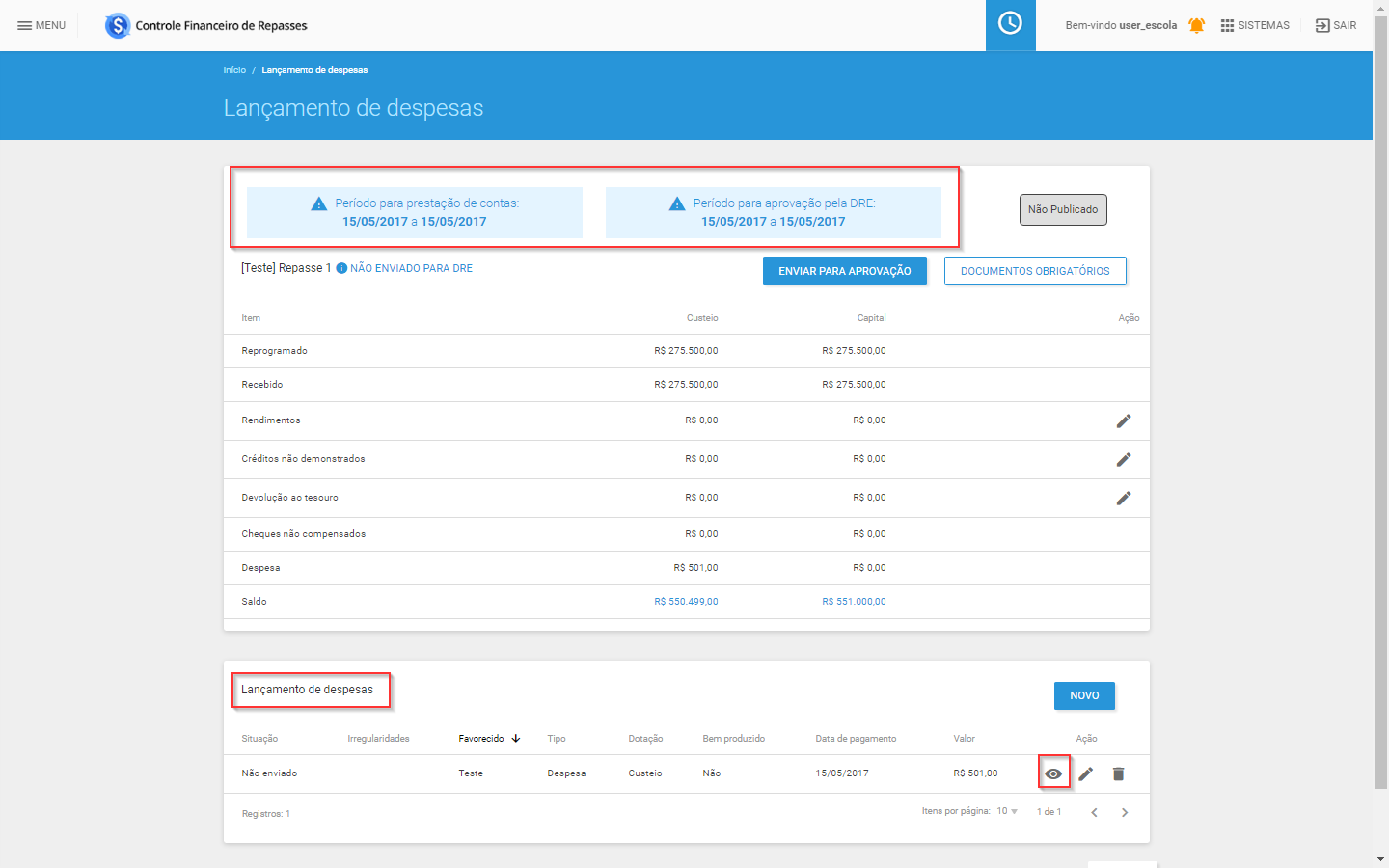Edit Créditos não demonstrados row pencil
The height and width of the screenshot is (868, 1389).
coord(1123,460)
